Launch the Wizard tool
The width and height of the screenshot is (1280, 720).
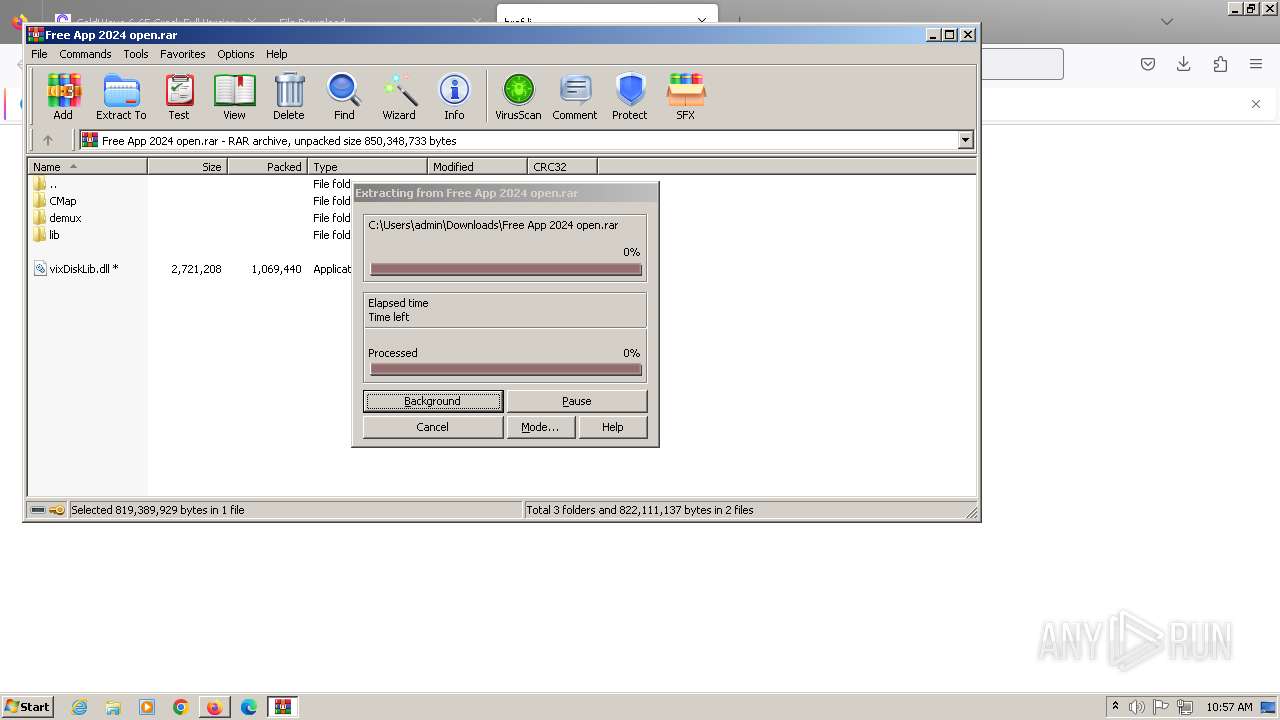[399, 97]
